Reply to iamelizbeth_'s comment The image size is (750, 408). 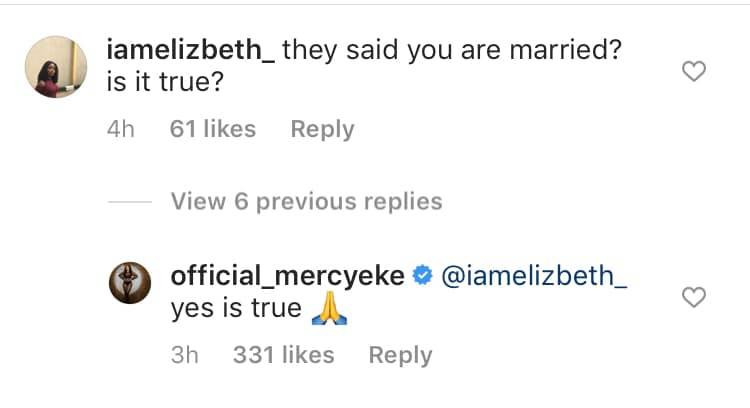(322, 129)
